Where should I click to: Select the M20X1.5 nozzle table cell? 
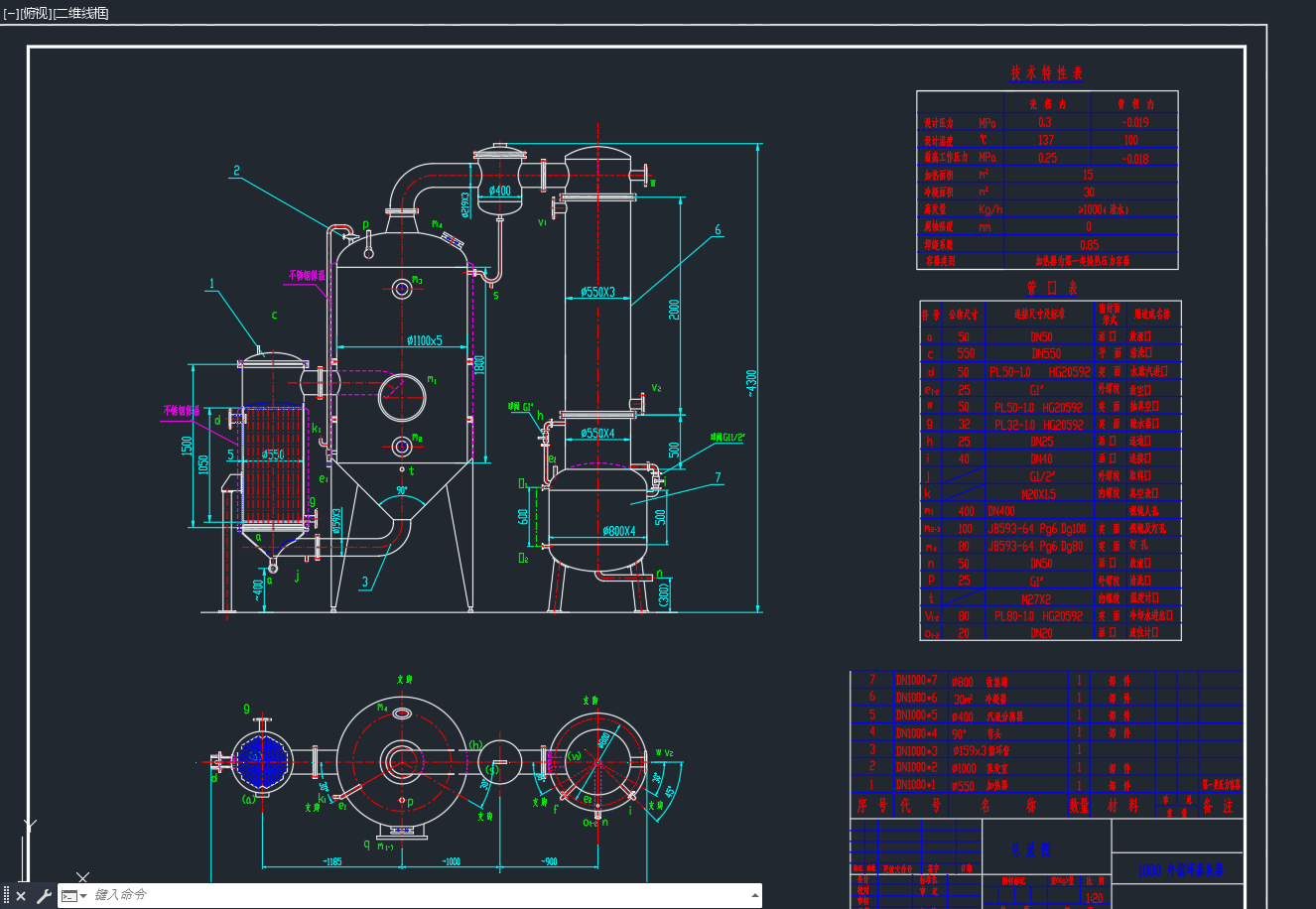point(1038,493)
